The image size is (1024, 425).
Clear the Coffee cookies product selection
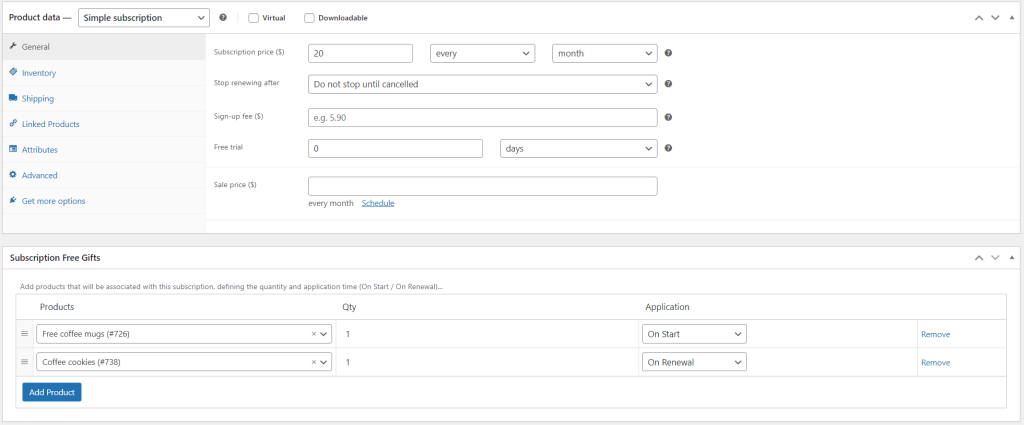click(x=313, y=362)
